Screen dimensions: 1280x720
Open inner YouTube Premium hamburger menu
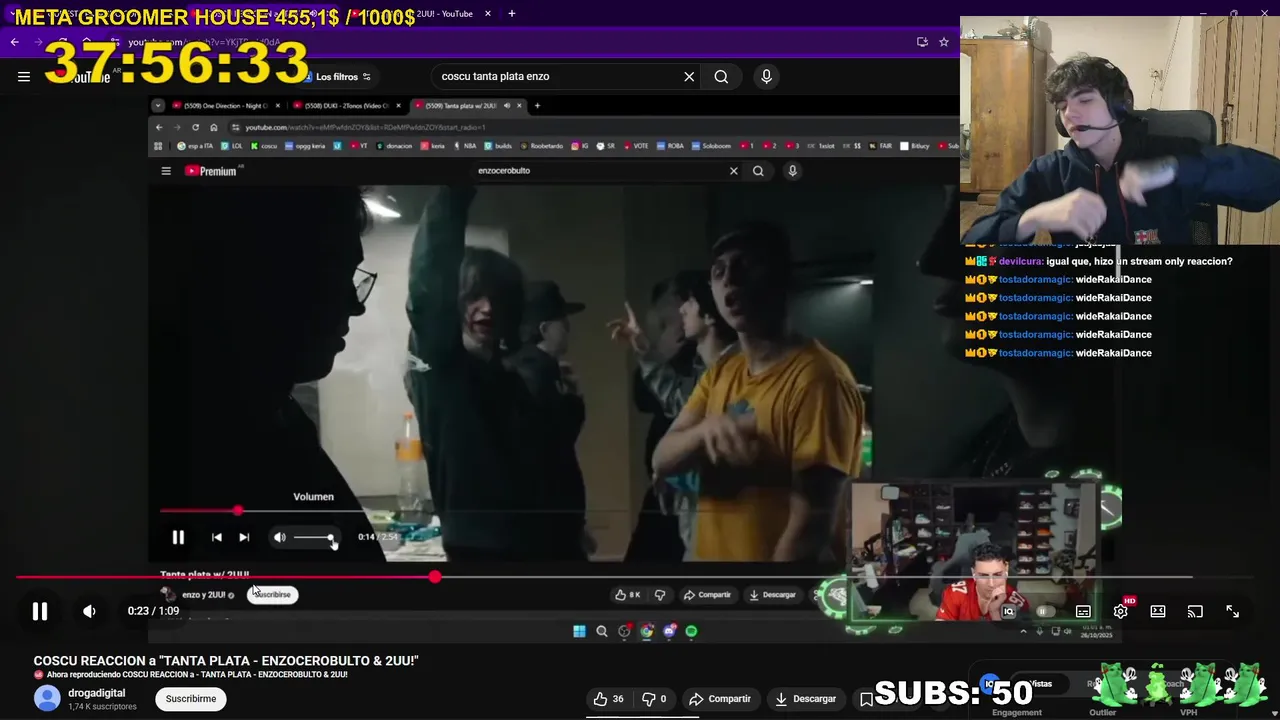(x=166, y=171)
